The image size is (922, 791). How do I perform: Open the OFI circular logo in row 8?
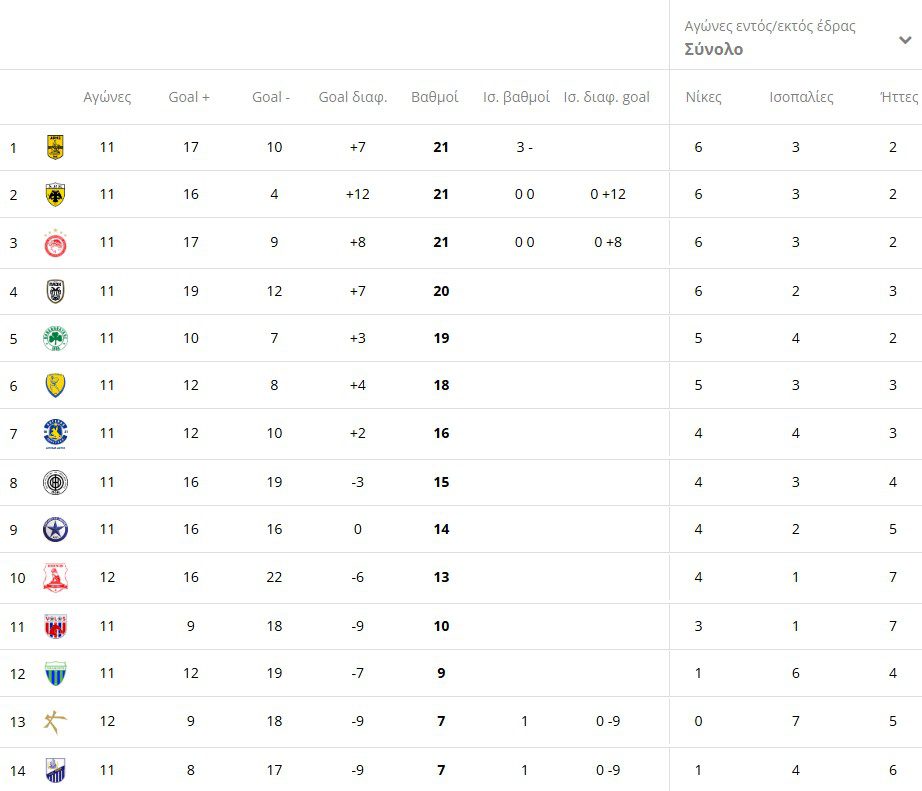55,482
